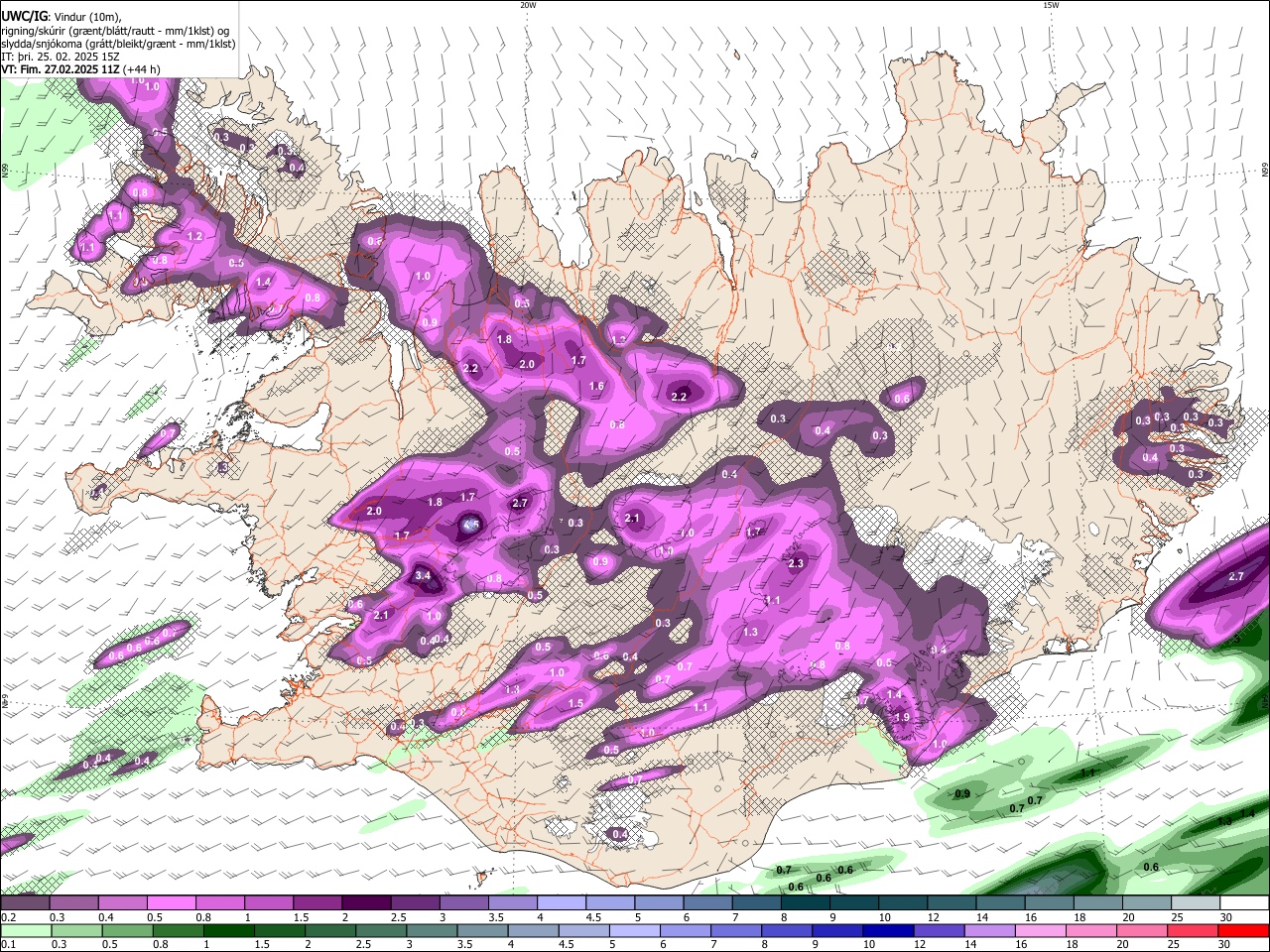
Task: Select the lilac rain swatch starting at 14
Action: 990,931
